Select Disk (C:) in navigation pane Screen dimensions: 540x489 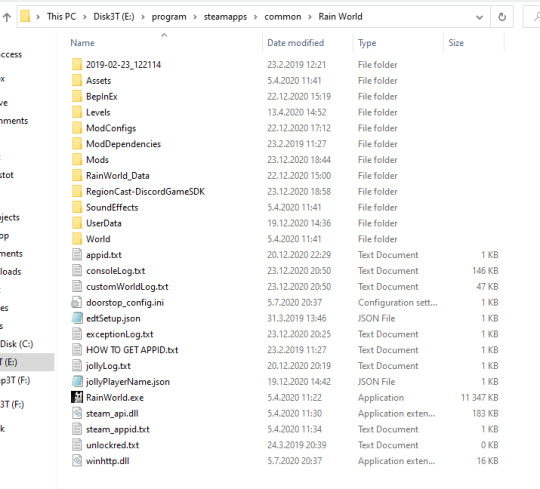click(16, 344)
